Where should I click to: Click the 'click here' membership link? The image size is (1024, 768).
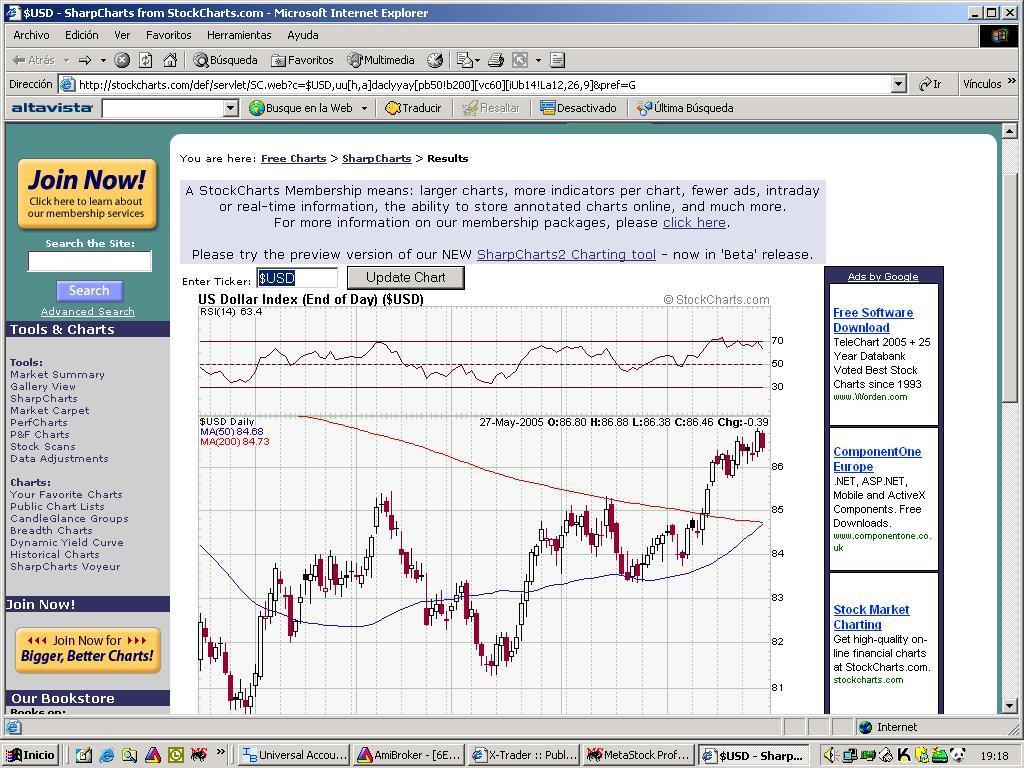(x=694, y=223)
